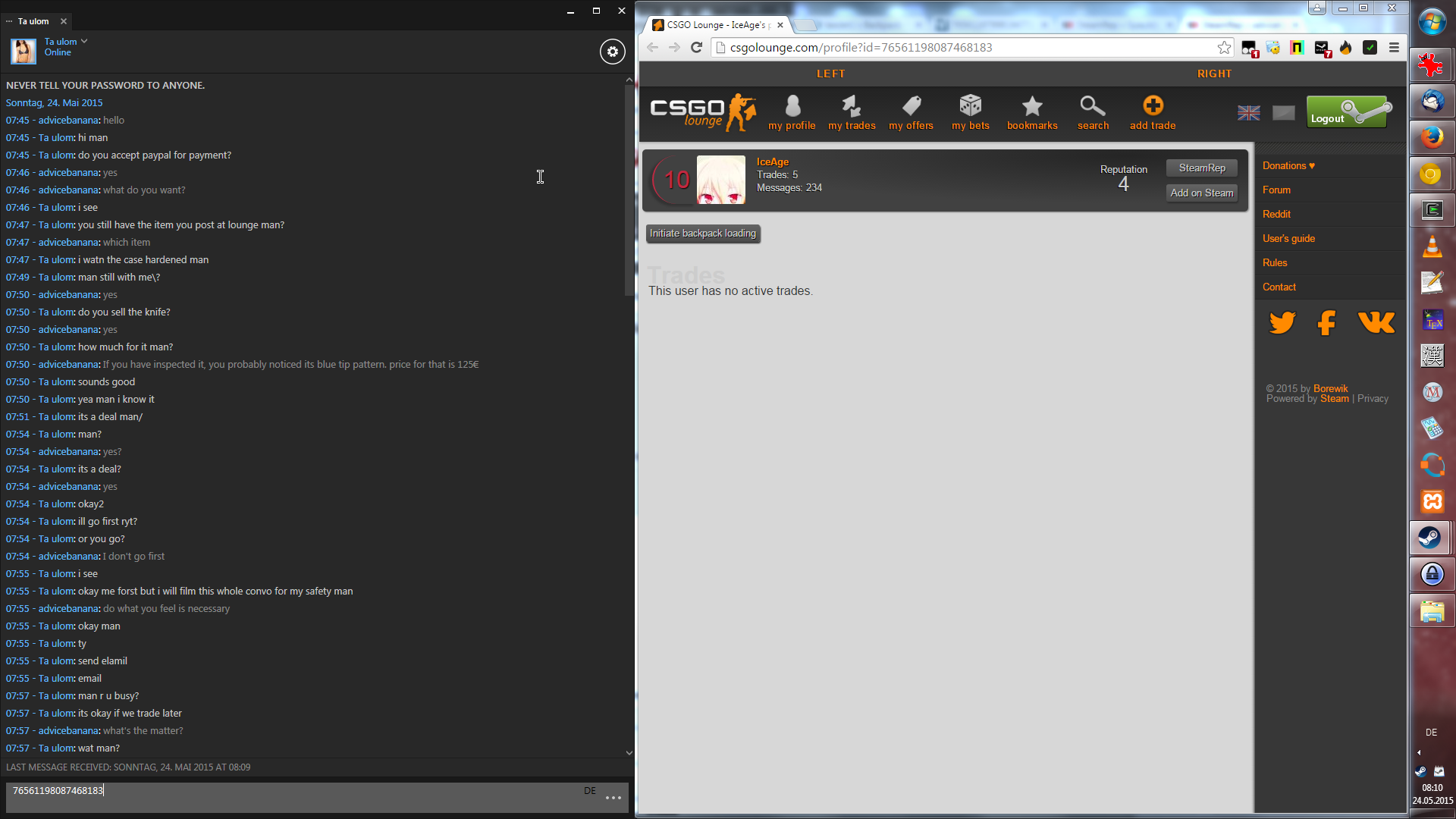The width and height of the screenshot is (1456, 819).
Task: Click the my offers tag icon
Action: pyautogui.click(x=911, y=106)
